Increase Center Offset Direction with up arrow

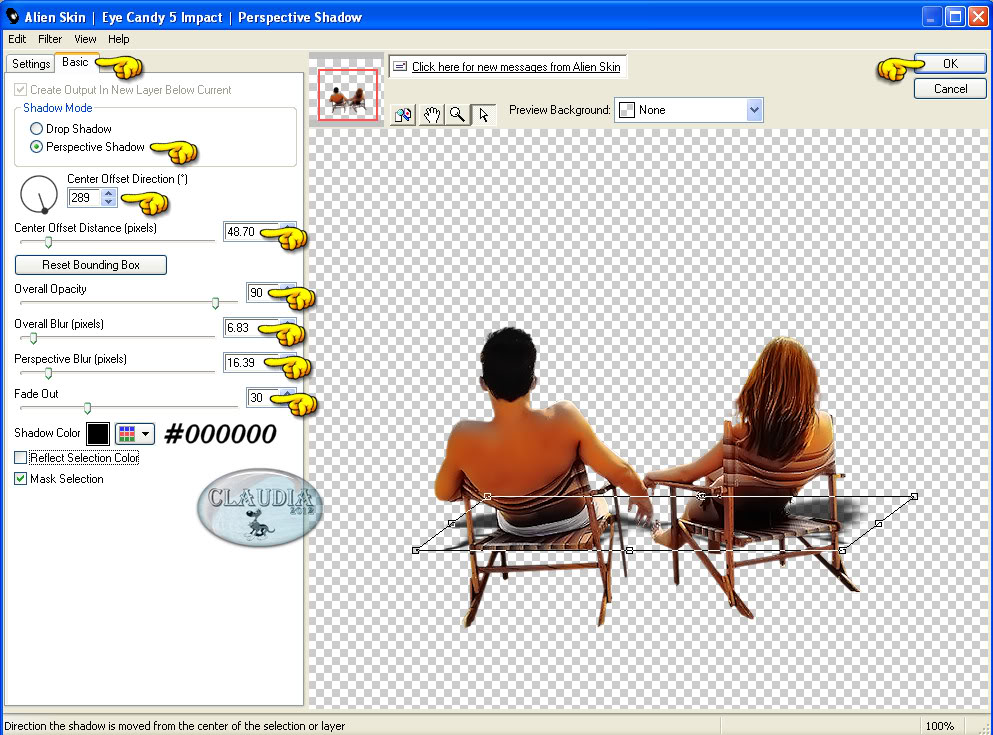click(x=109, y=193)
